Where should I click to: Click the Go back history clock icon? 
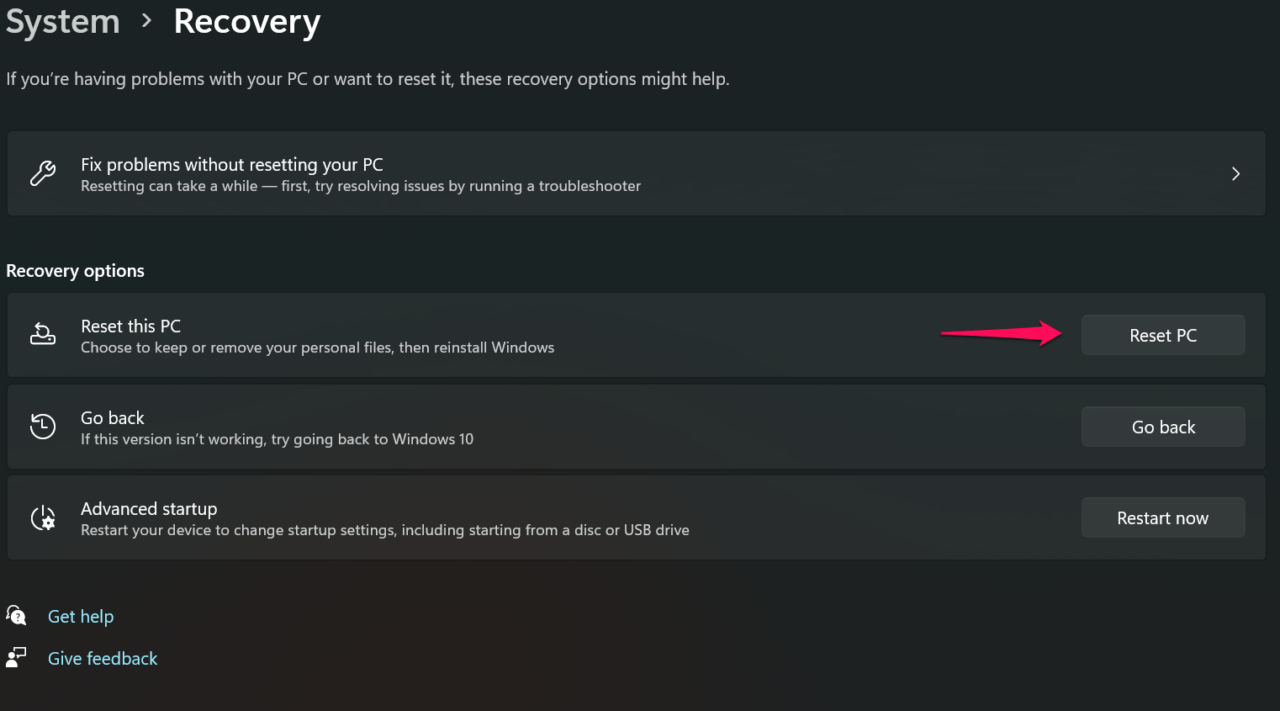42,427
